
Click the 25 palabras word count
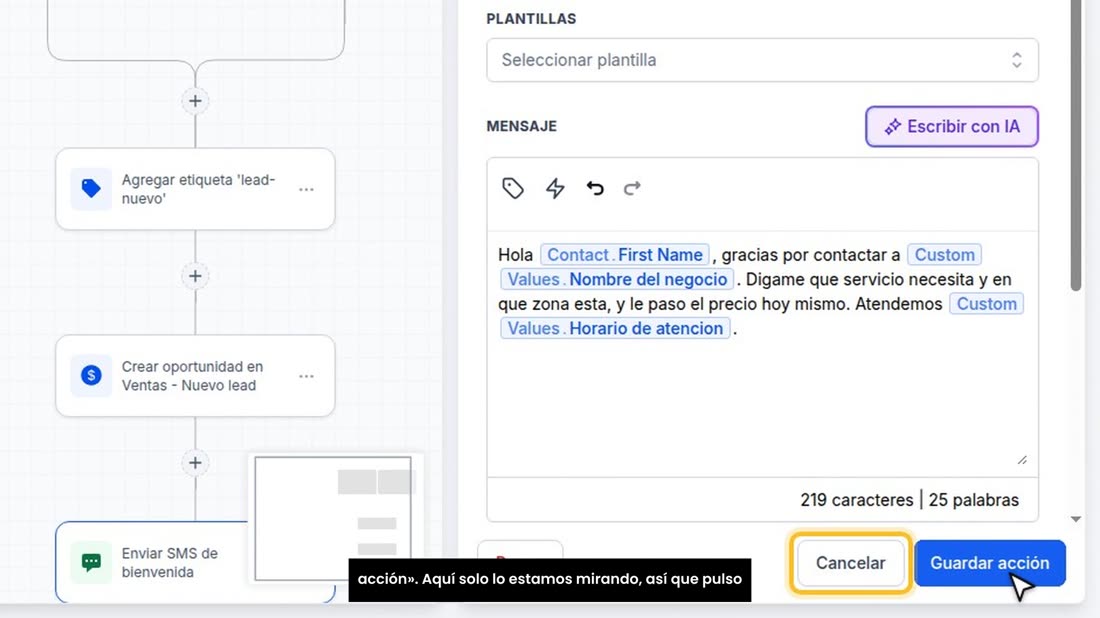(974, 500)
